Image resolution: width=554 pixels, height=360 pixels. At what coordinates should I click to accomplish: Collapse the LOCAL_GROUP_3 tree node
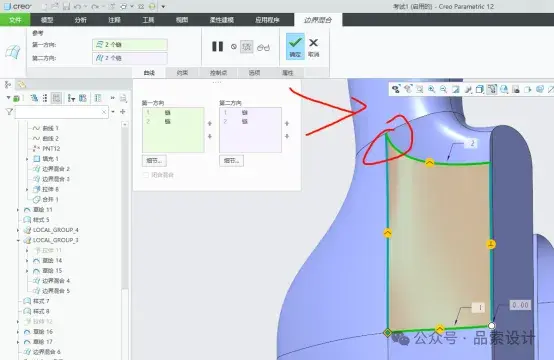pyautogui.click(x=18, y=240)
